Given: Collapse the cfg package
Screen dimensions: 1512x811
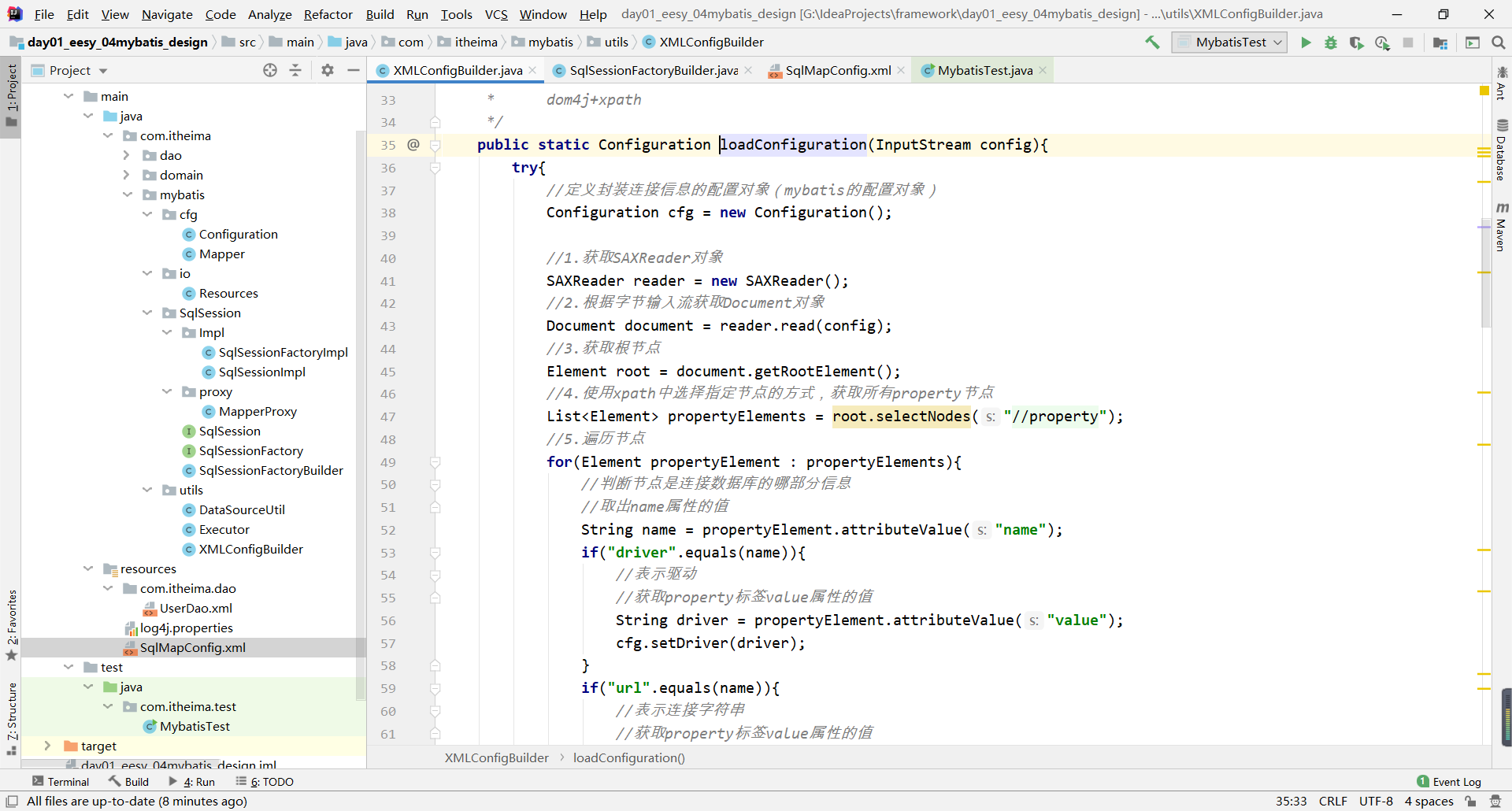Looking at the screenshot, I should [x=147, y=214].
